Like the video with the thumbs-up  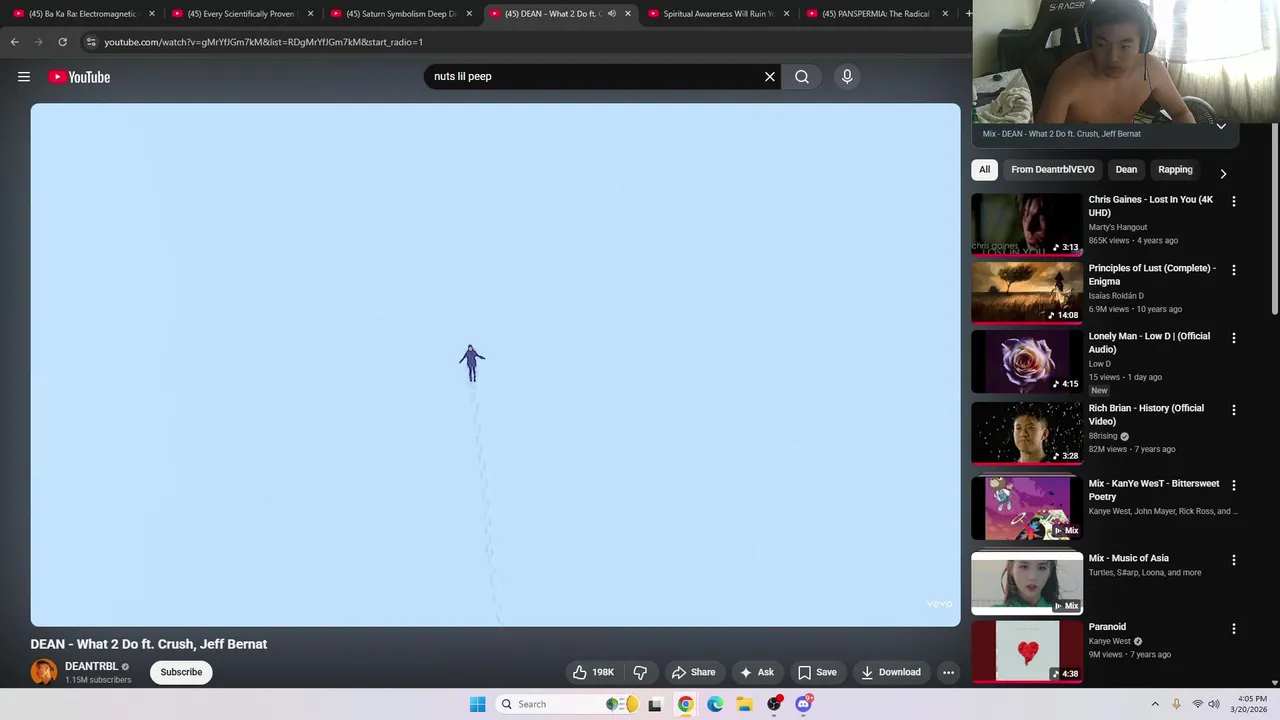592,672
